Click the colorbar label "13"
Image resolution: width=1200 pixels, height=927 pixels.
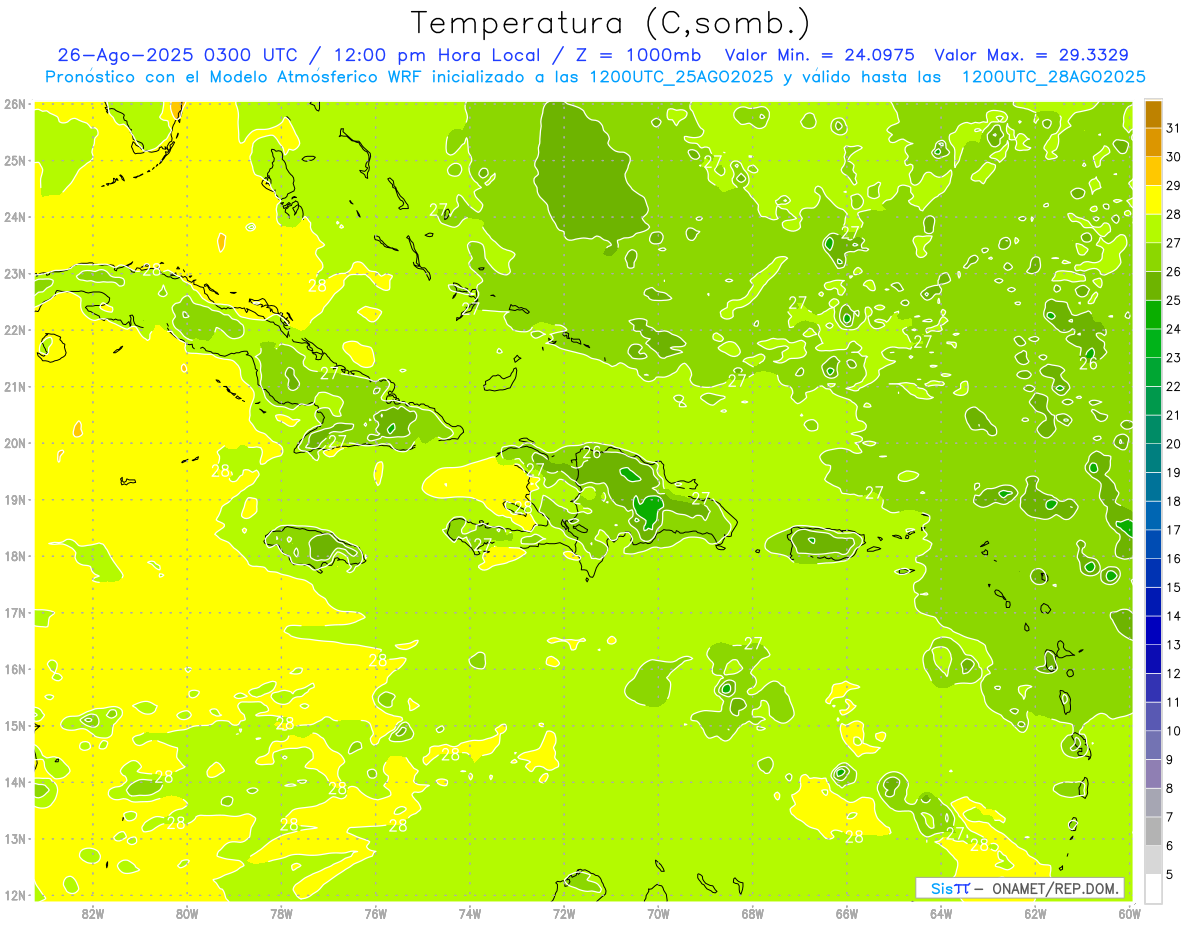[1174, 645]
